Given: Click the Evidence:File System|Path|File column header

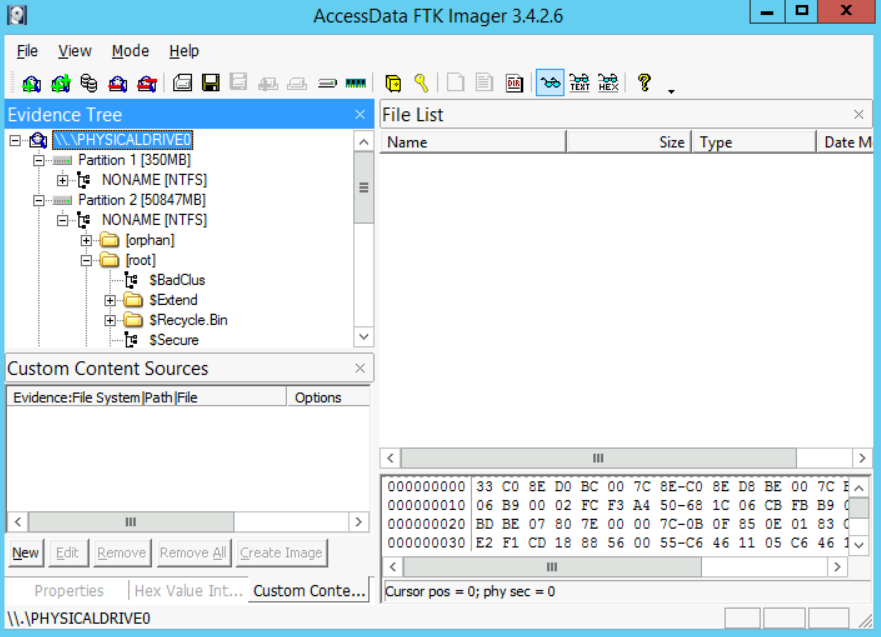Looking at the screenshot, I should 147,397.
